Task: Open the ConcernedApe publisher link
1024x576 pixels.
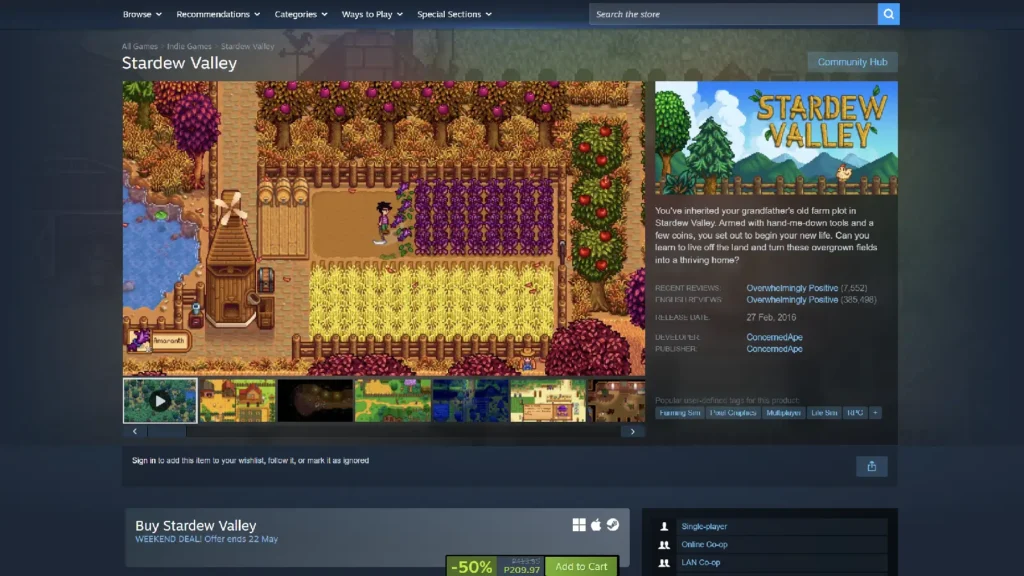Action: (775, 349)
